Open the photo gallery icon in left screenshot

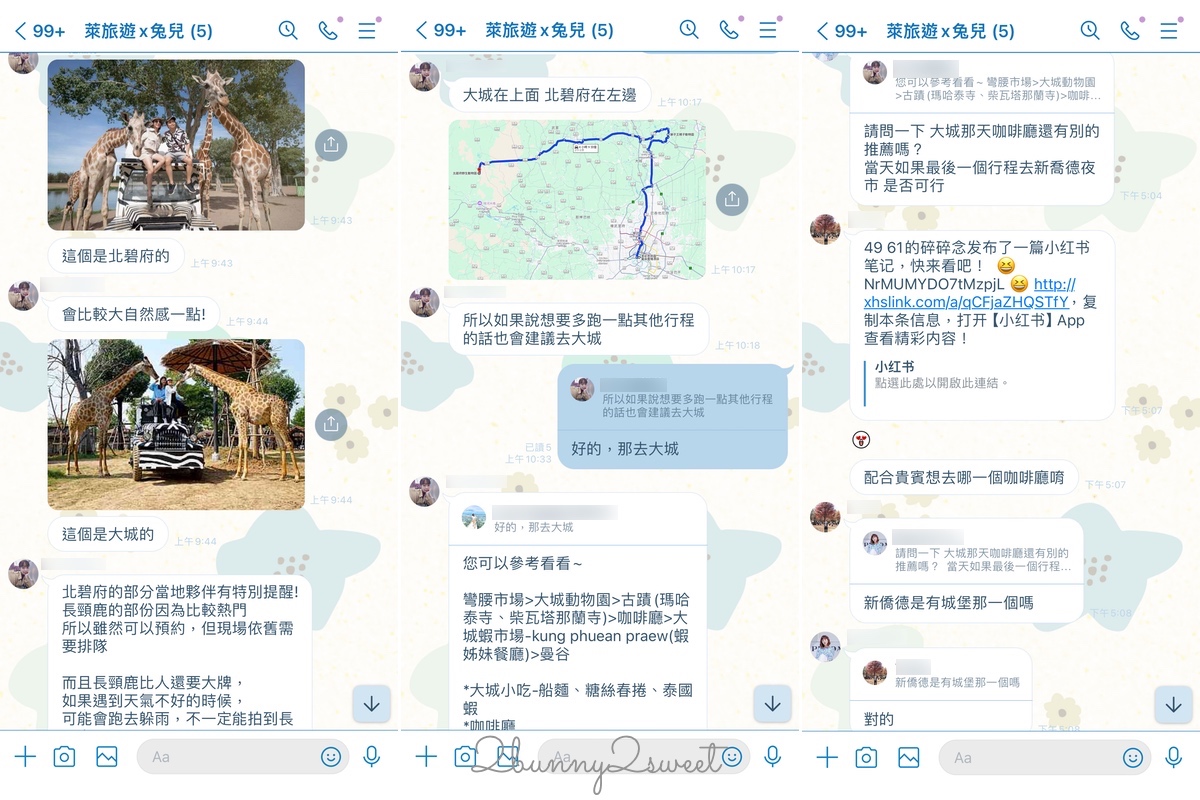click(x=107, y=757)
